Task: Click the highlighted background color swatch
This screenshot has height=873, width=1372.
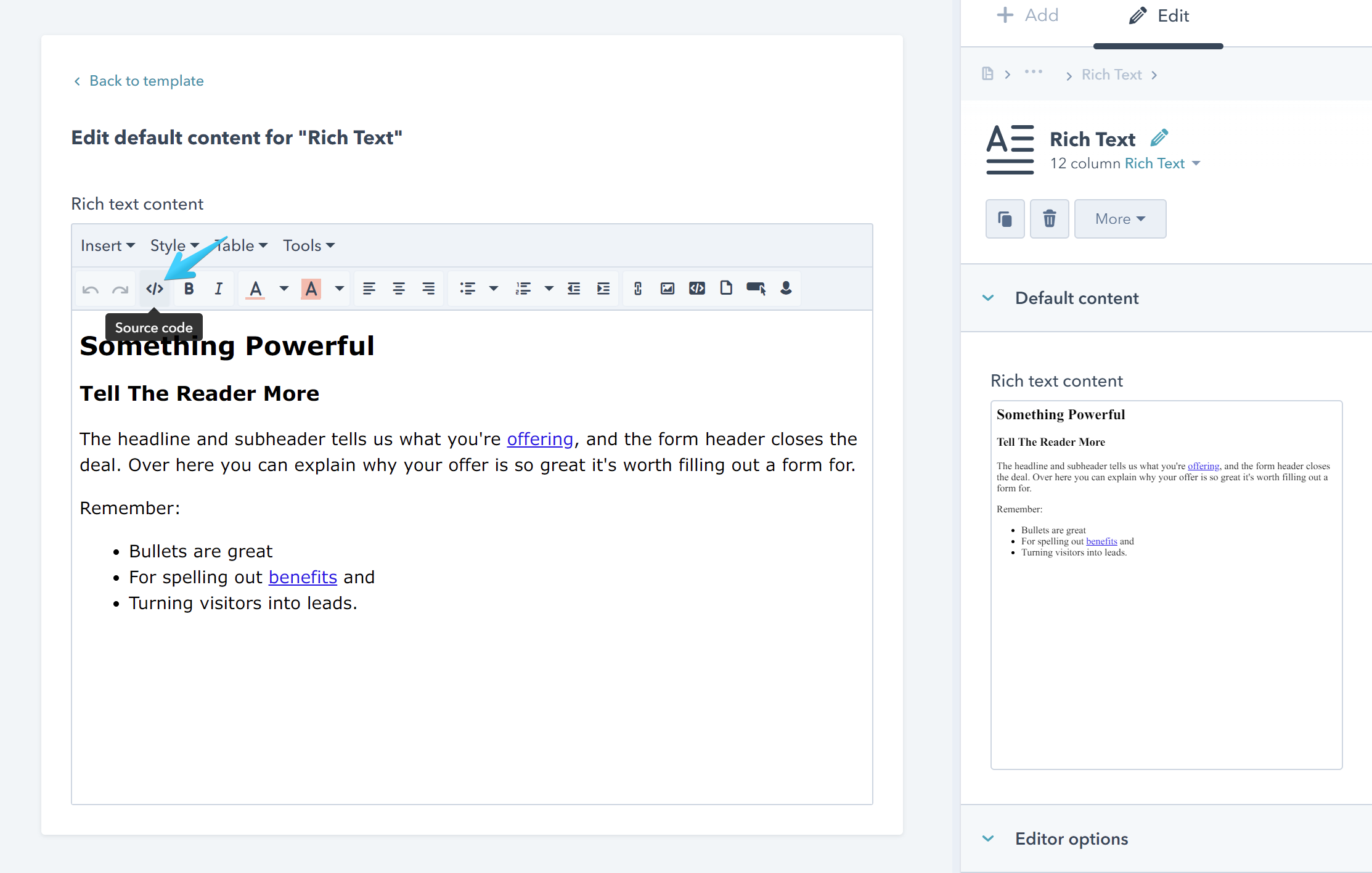Action: click(x=311, y=289)
